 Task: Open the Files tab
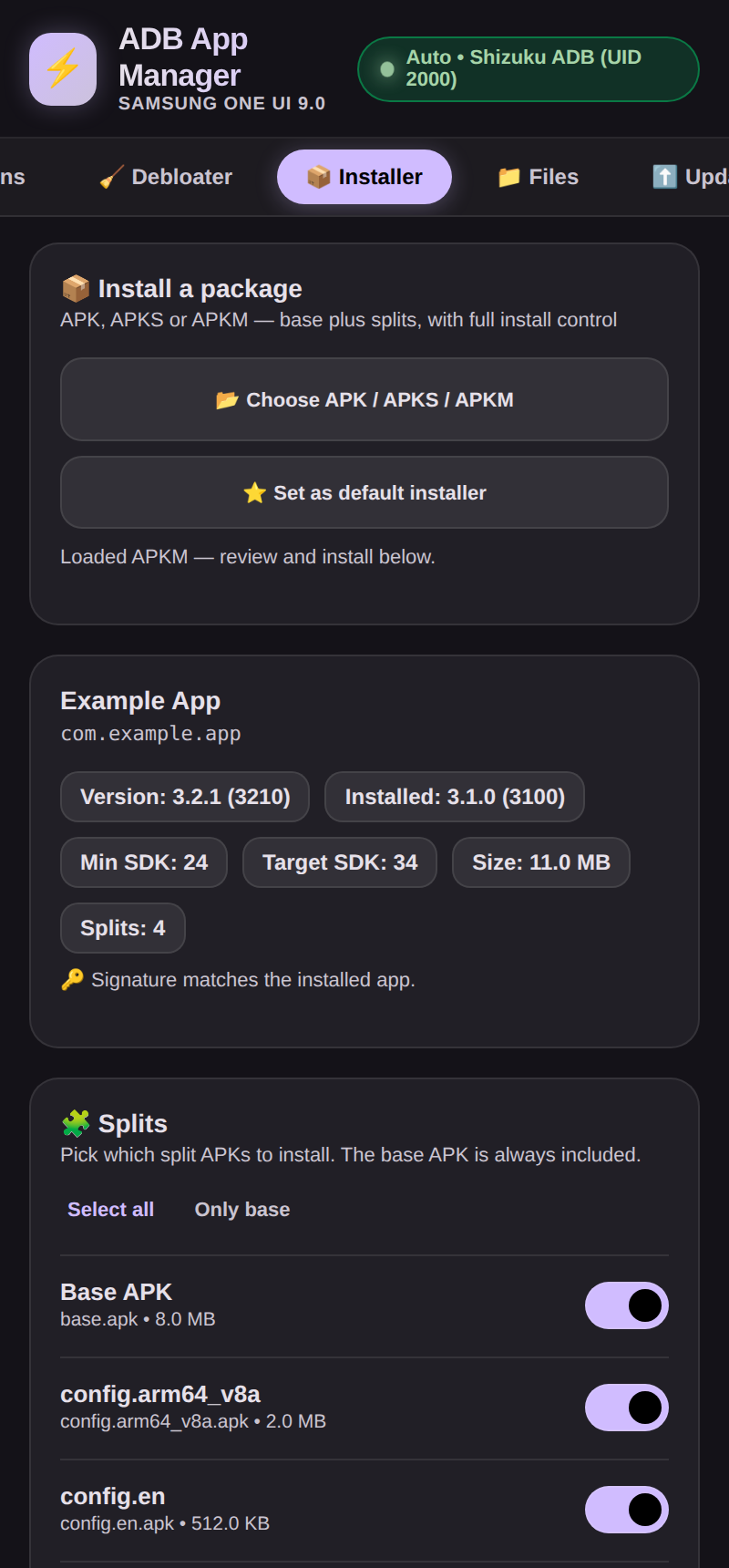click(538, 177)
